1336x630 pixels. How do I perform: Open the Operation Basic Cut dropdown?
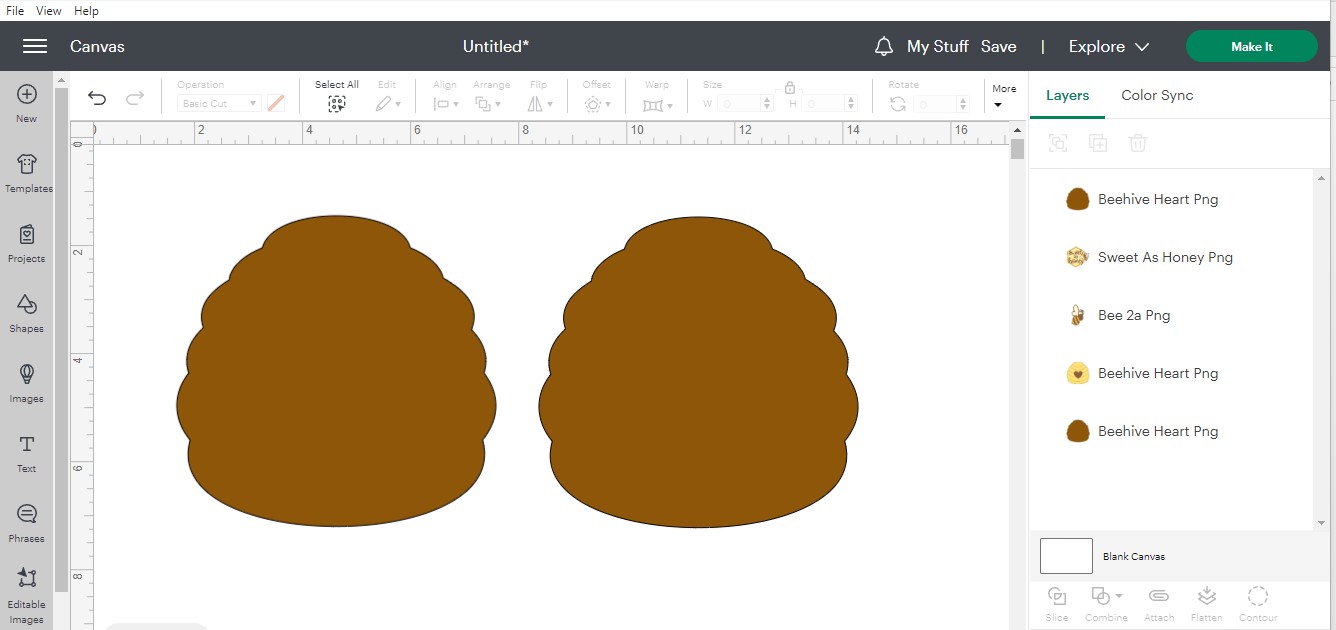coord(219,103)
